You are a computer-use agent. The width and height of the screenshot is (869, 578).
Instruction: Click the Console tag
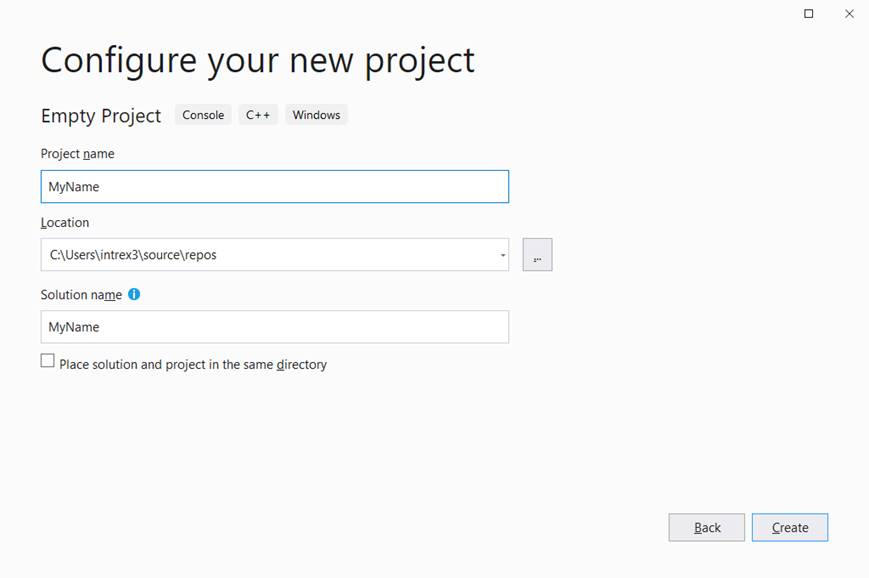tap(203, 115)
